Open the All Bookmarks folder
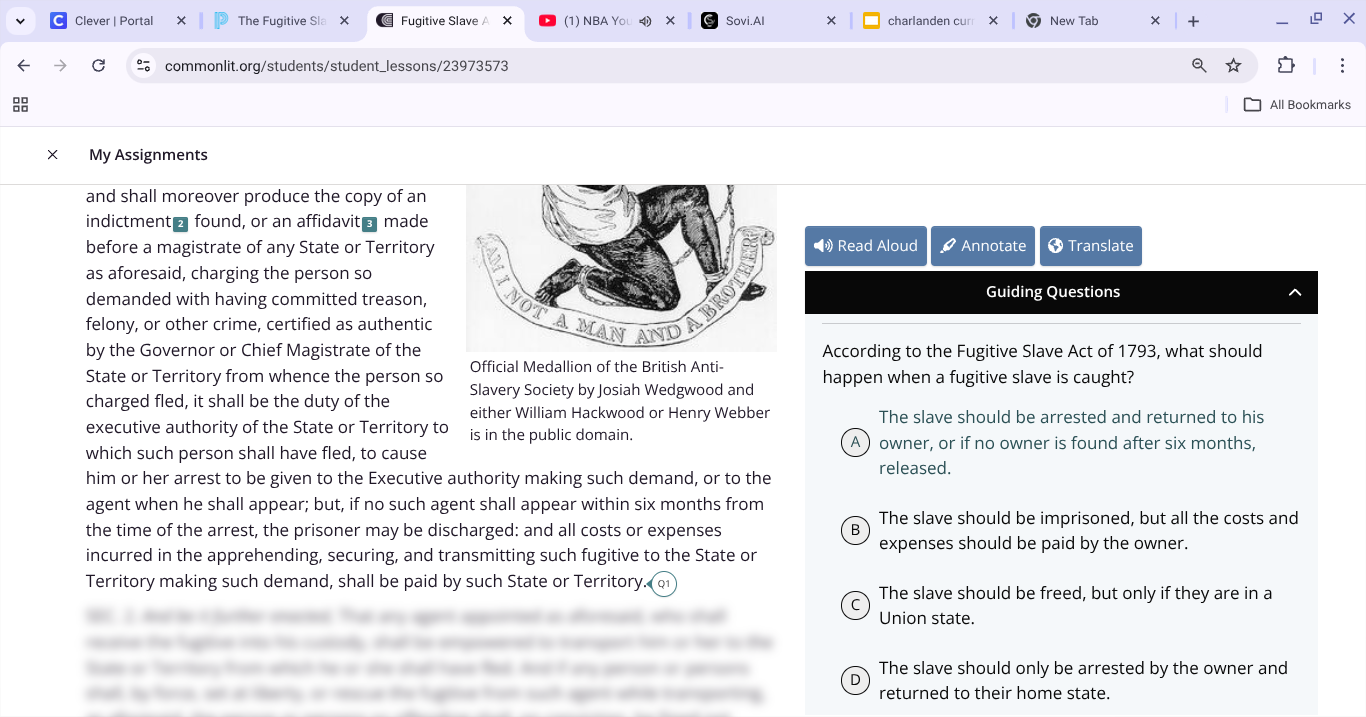This screenshot has height=717, width=1366. [x=1296, y=104]
